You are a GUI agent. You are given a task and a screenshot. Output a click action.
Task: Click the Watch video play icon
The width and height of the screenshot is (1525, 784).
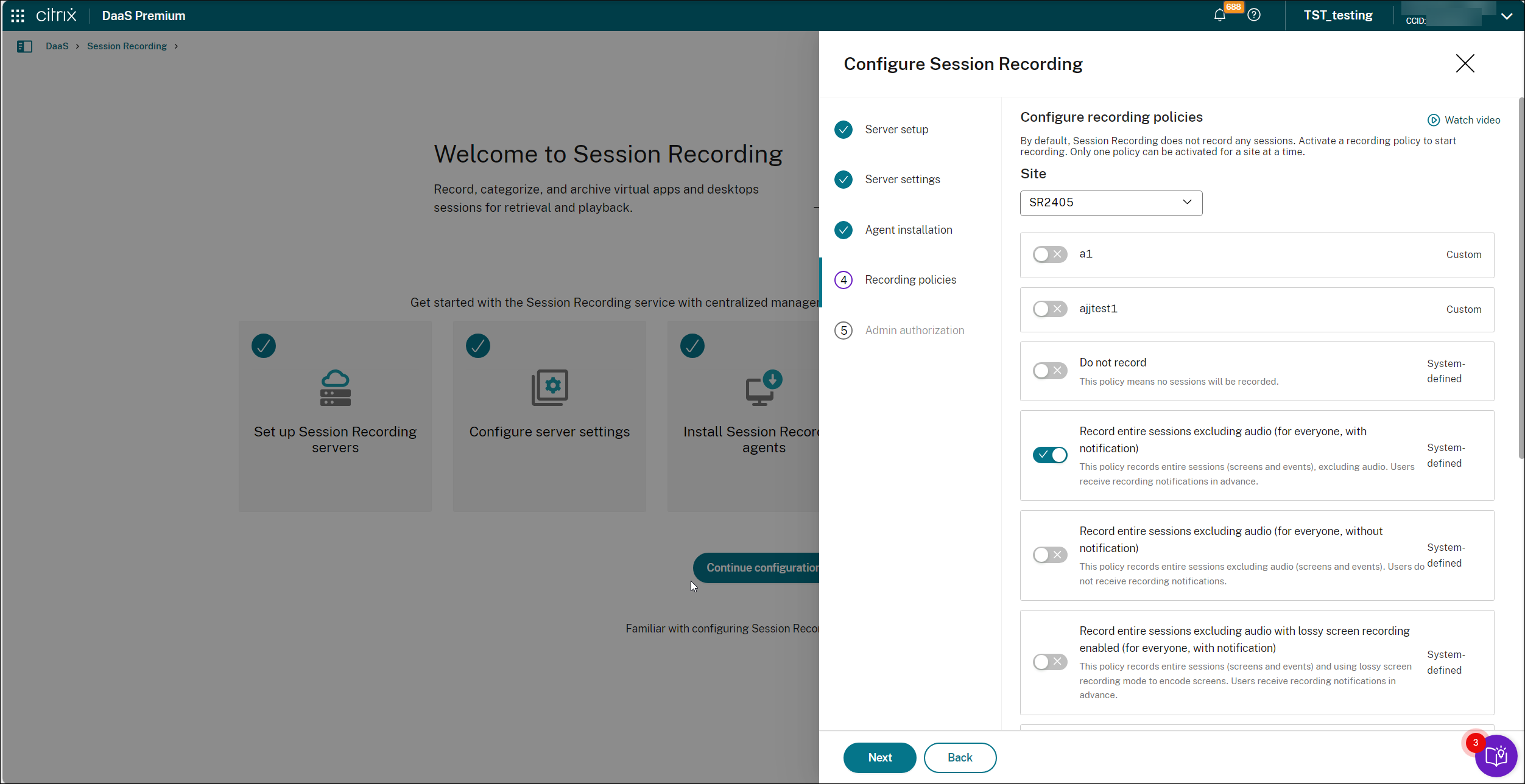pyautogui.click(x=1433, y=120)
